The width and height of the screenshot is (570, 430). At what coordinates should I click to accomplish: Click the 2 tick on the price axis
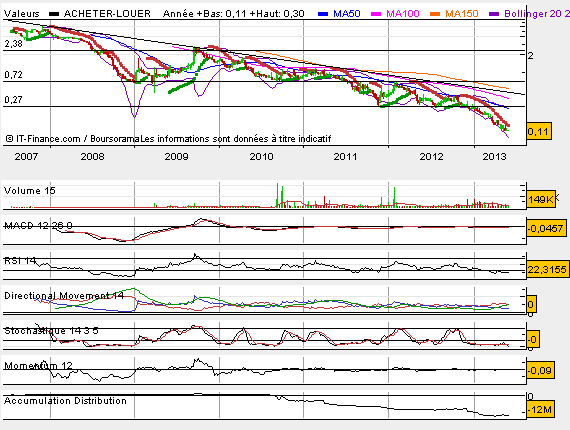531,56
